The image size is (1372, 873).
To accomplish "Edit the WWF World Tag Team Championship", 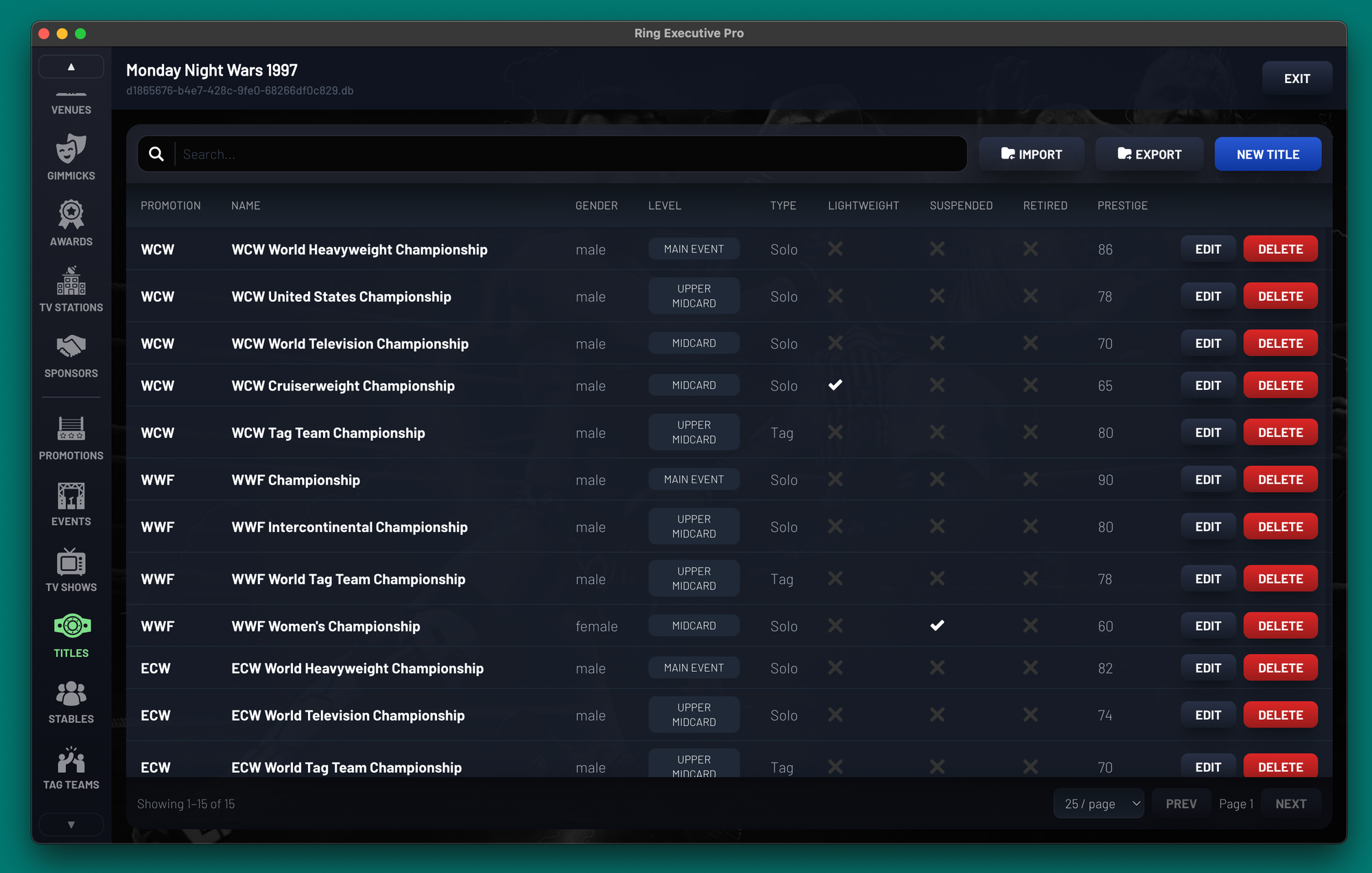I will coord(1208,579).
